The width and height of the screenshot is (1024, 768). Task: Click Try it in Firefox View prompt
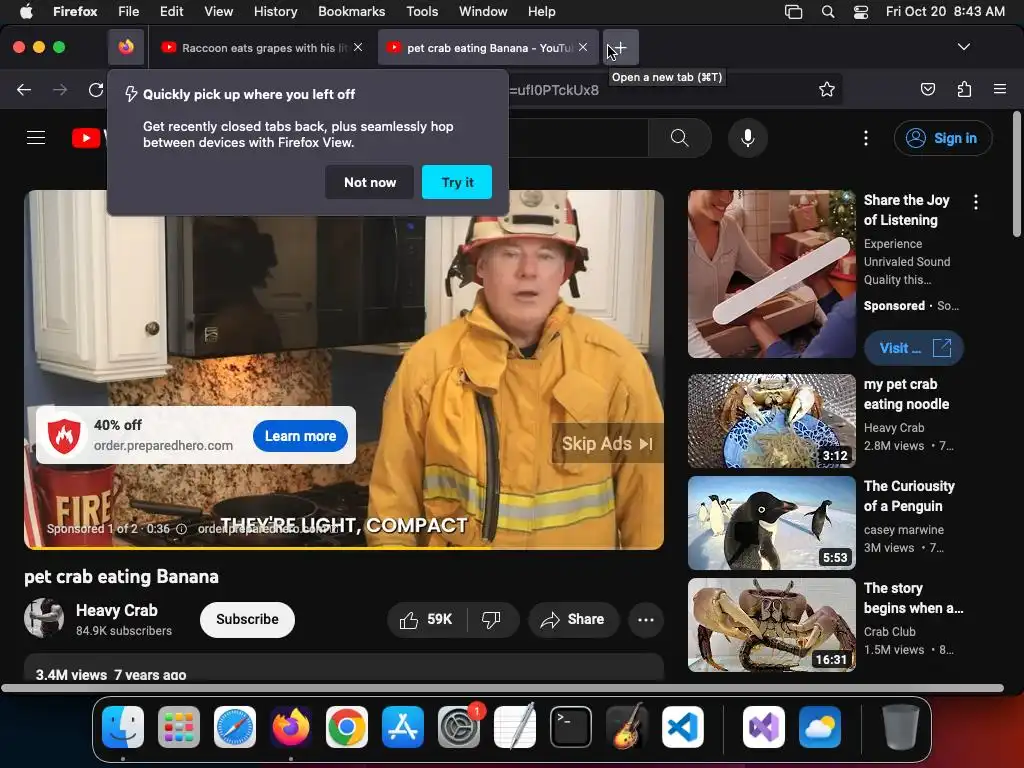457,182
